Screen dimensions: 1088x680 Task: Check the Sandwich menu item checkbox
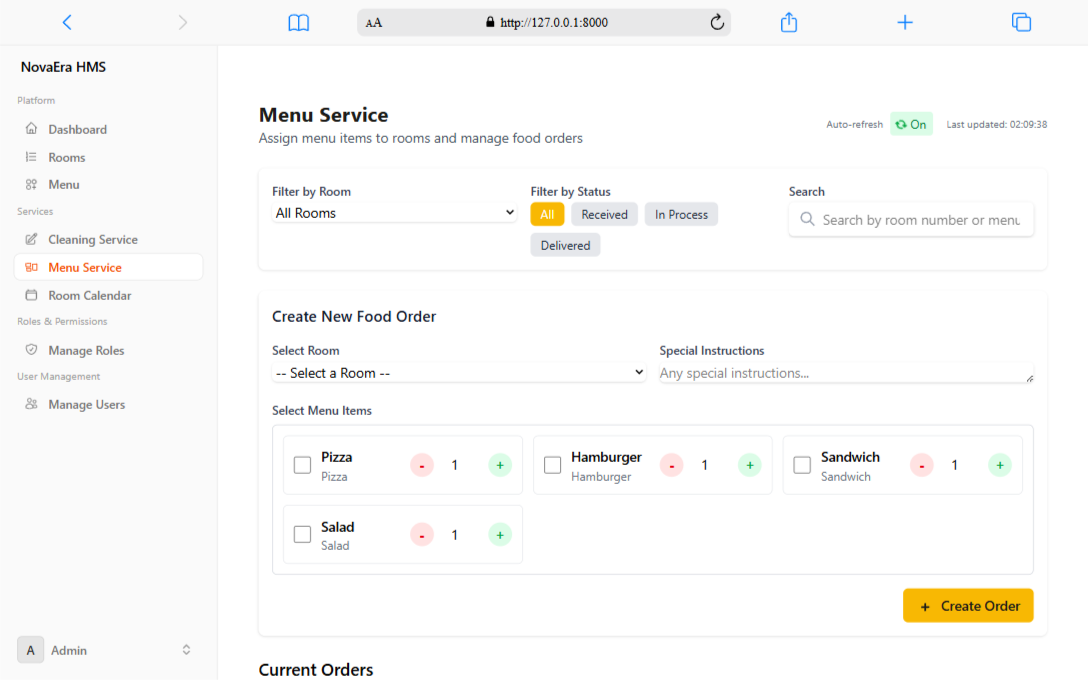802,465
